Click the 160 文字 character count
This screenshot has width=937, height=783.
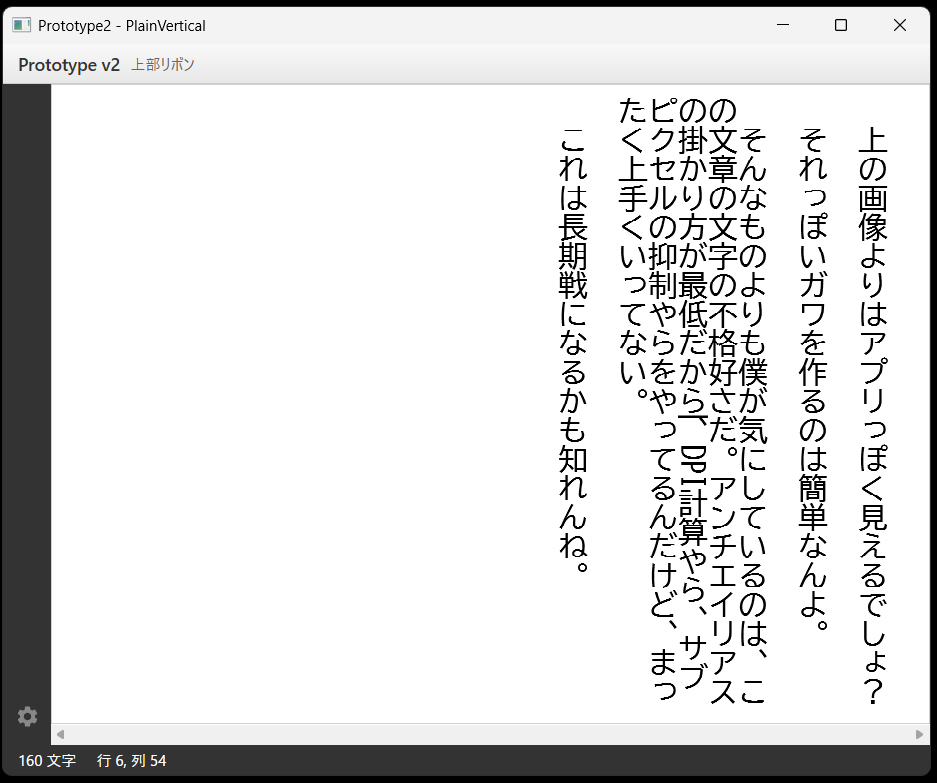coord(47,761)
